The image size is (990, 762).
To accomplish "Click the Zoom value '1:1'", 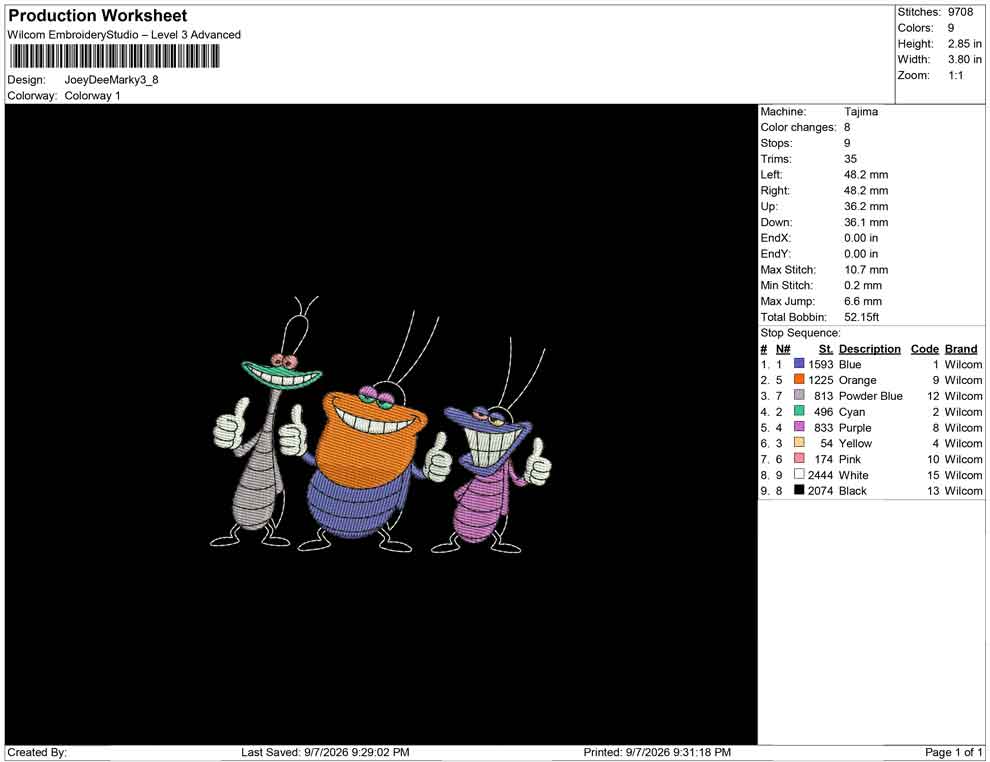I will [955, 75].
